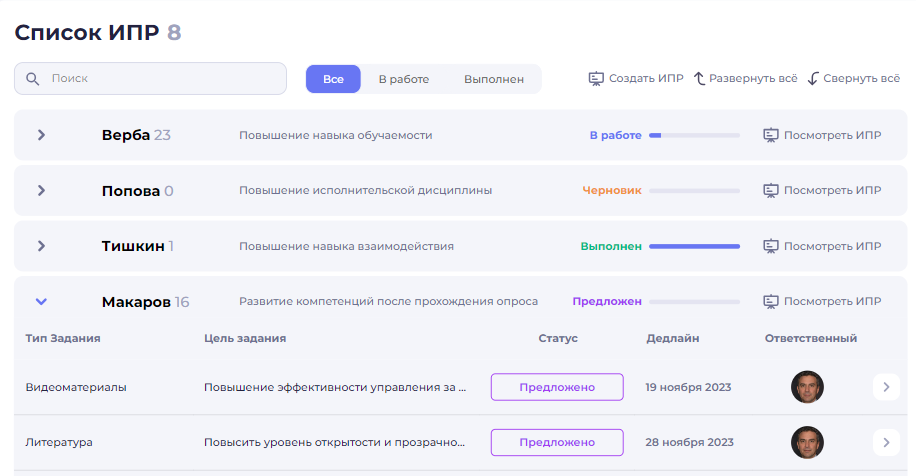Collapse the Макаров row chevron
Screen dimensions: 916x476
[41, 301]
